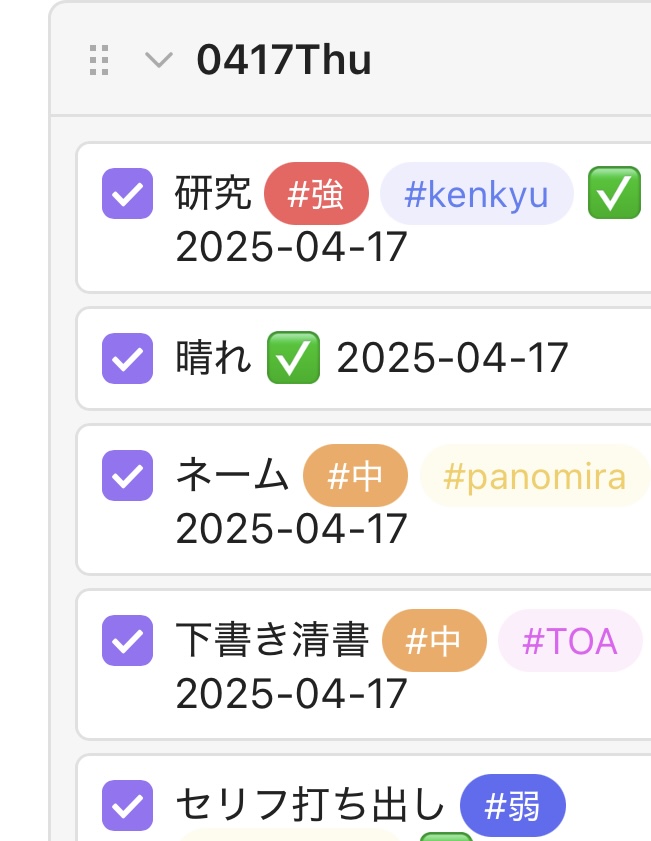Viewport: 651px width, 841px height.
Task: Click the pink #TOA tag
Action: (x=570, y=640)
